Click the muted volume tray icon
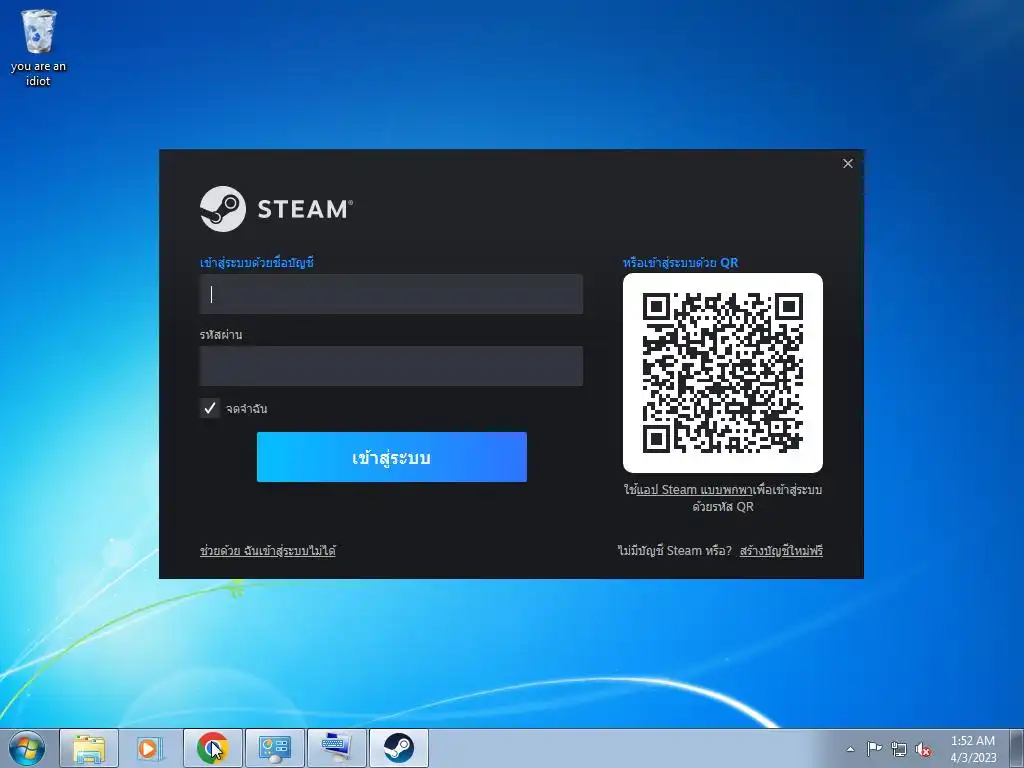The height and width of the screenshot is (768, 1024). tap(923, 749)
